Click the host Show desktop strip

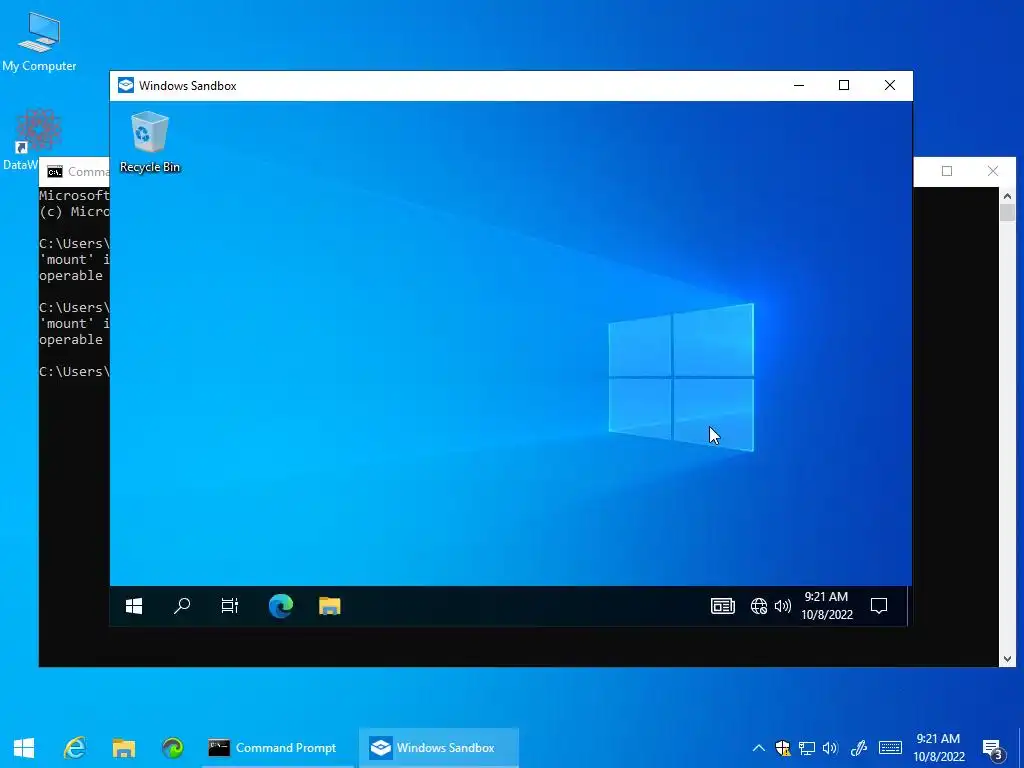(1021, 748)
